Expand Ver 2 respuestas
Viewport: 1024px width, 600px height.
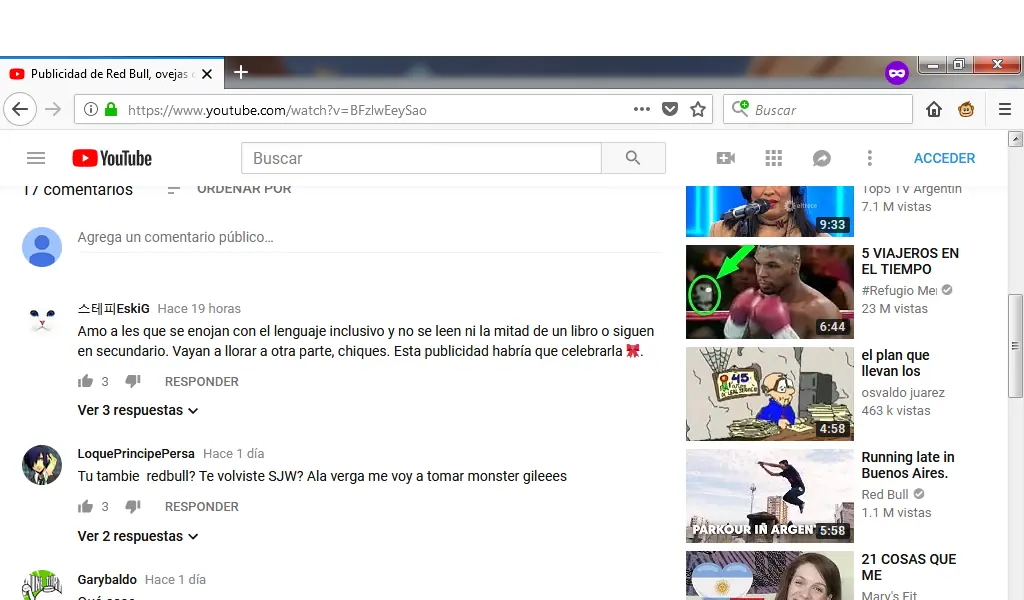[x=138, y=537]
